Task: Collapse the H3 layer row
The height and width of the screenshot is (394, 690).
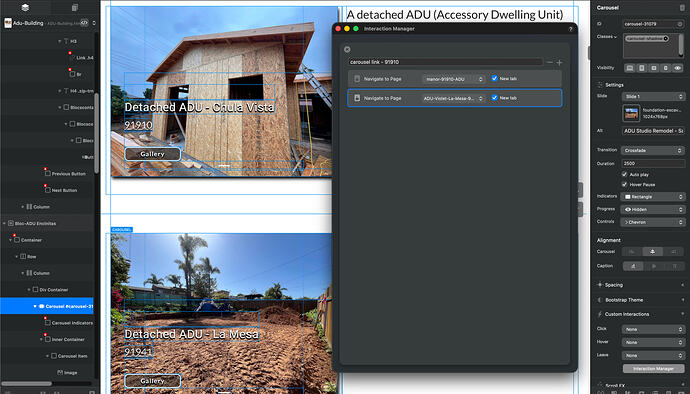Action: [x=59, y=41]
